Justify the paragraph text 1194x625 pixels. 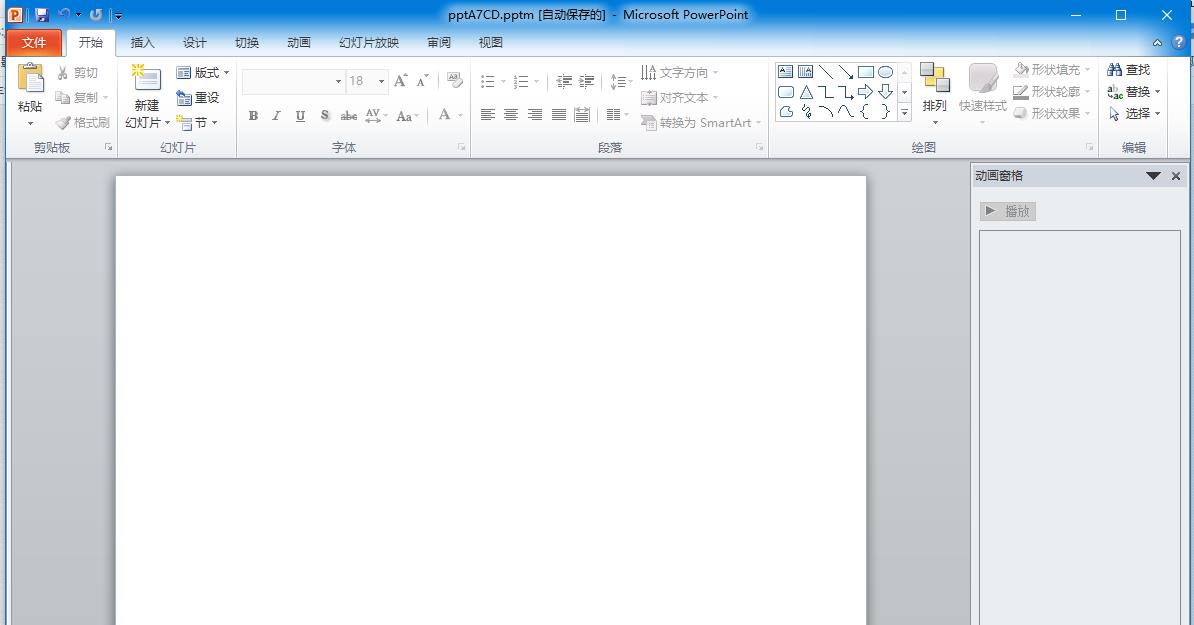tap(559, 115)
